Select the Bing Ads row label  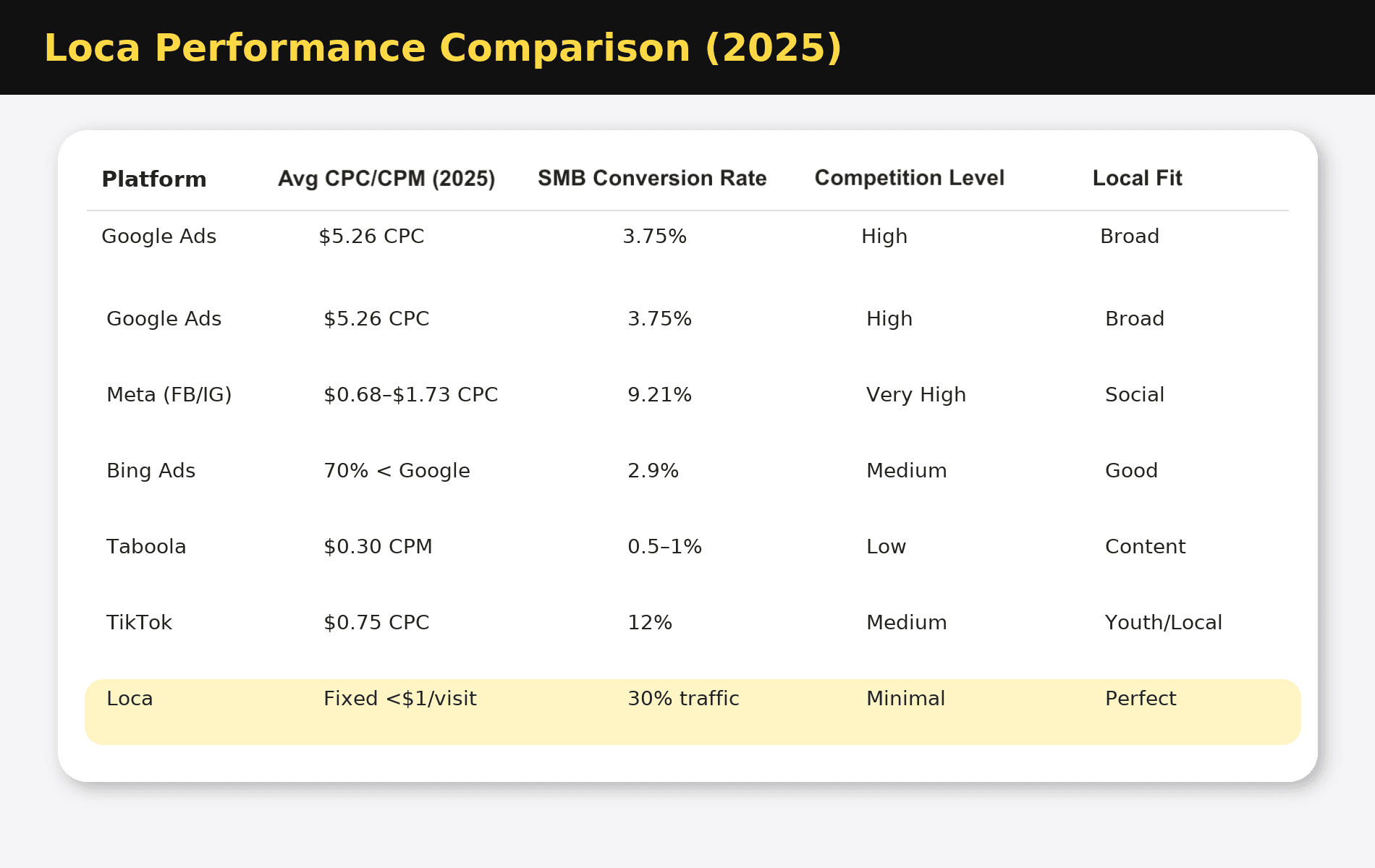[151, 471]
